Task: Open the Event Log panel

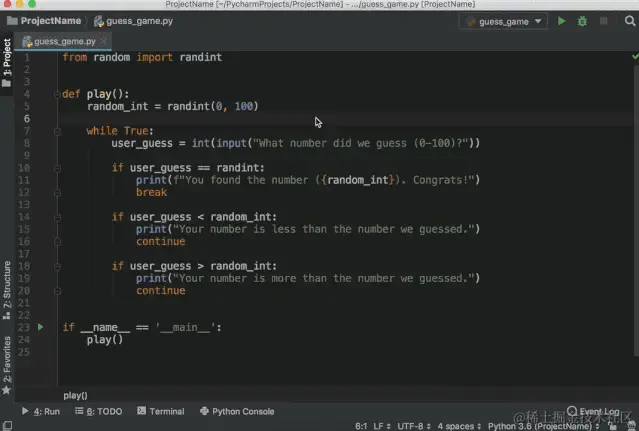Action: click(593, 411)
